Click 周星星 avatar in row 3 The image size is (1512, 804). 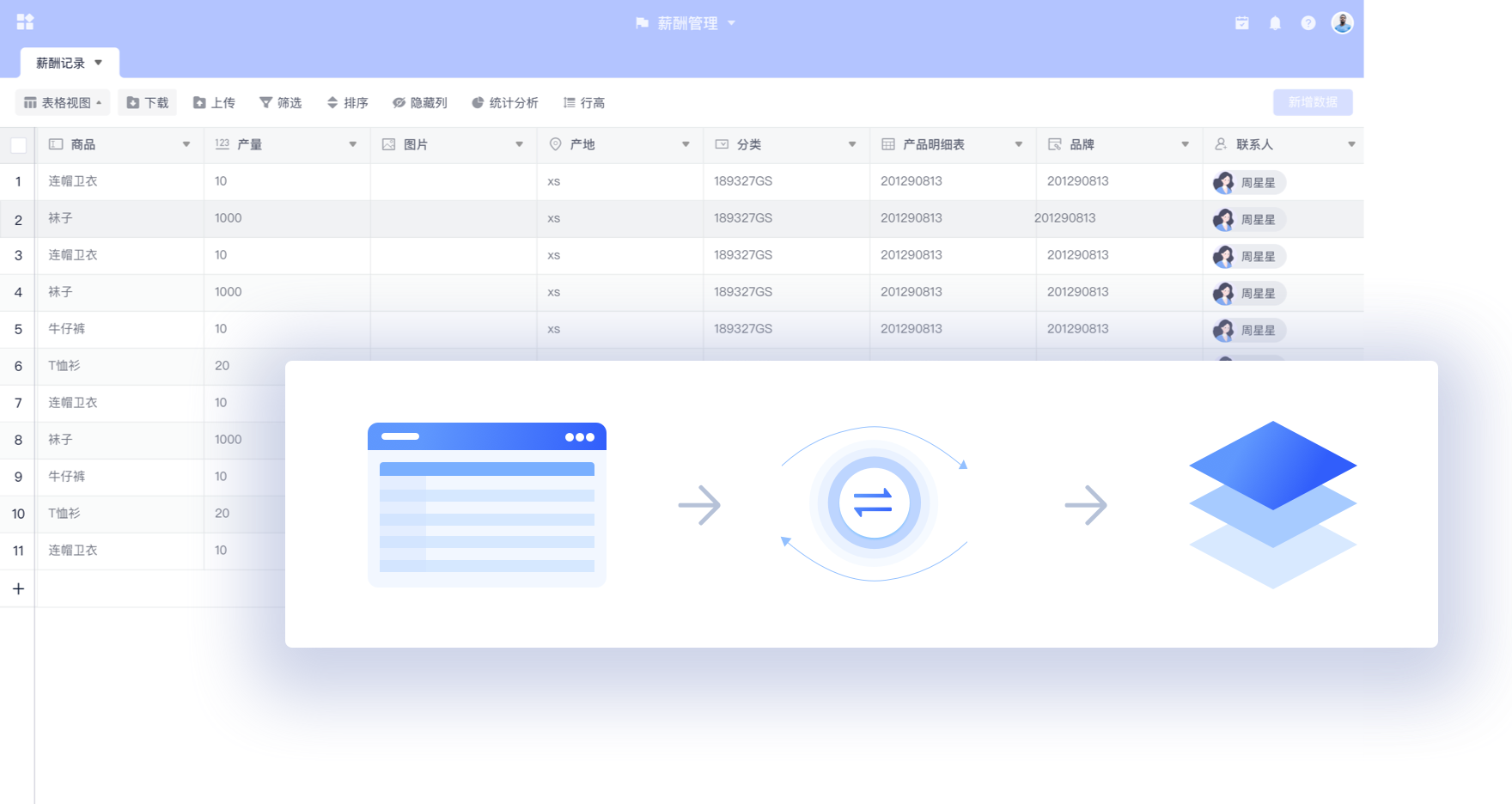1223,256
